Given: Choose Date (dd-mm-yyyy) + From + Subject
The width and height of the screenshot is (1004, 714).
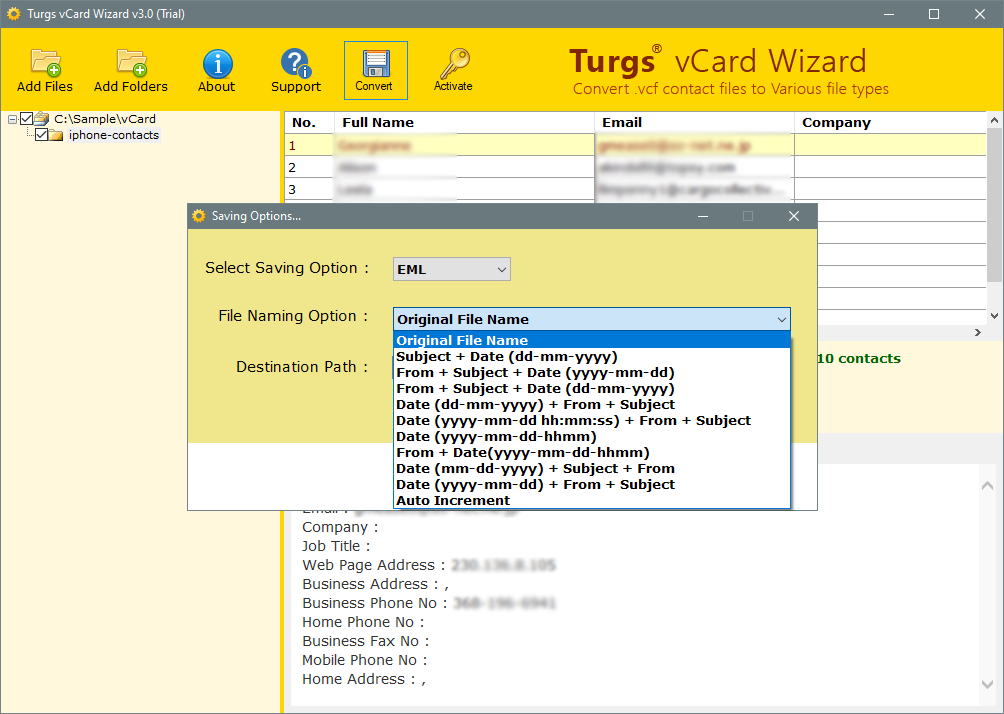Looking at the screenshot, I should [592, 404].
